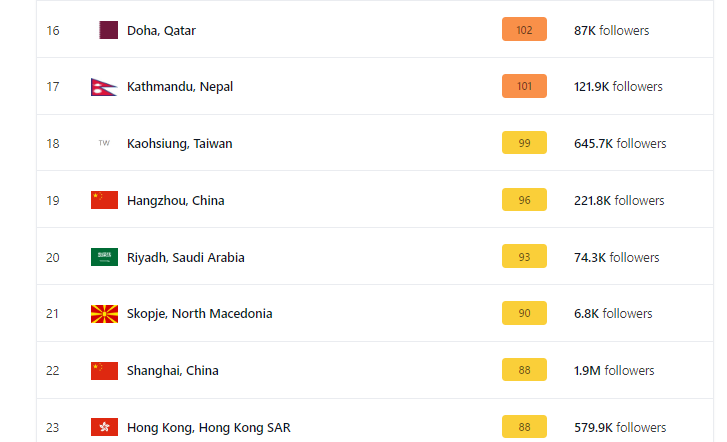The image size is (727, 442).
Task: Click the Qatar flag icon
Action: tap(108, 30)
